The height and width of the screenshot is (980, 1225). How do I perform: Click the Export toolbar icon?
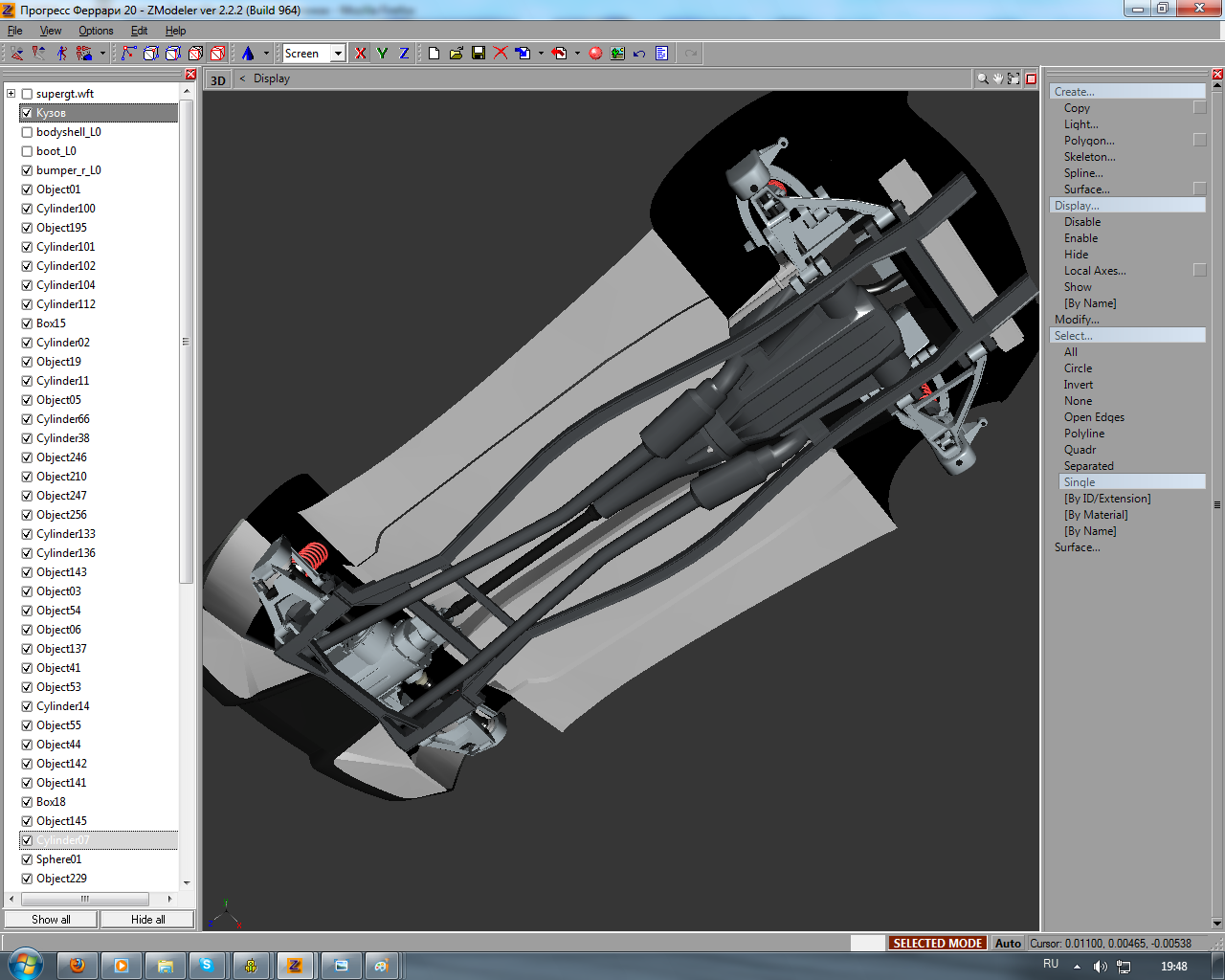[x=560, y=54]
